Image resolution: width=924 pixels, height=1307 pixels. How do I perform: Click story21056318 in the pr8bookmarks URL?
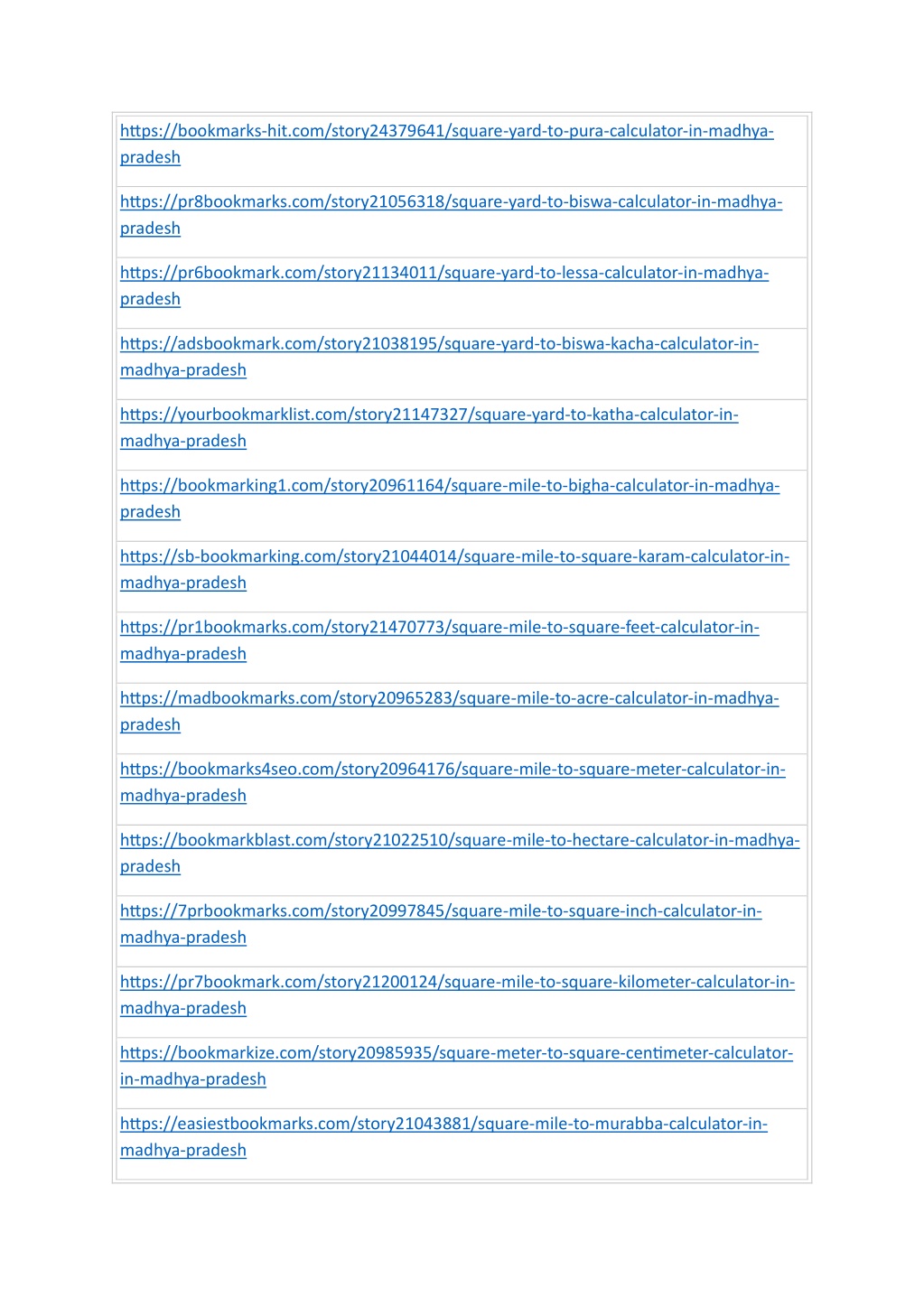tap(388, 202)
